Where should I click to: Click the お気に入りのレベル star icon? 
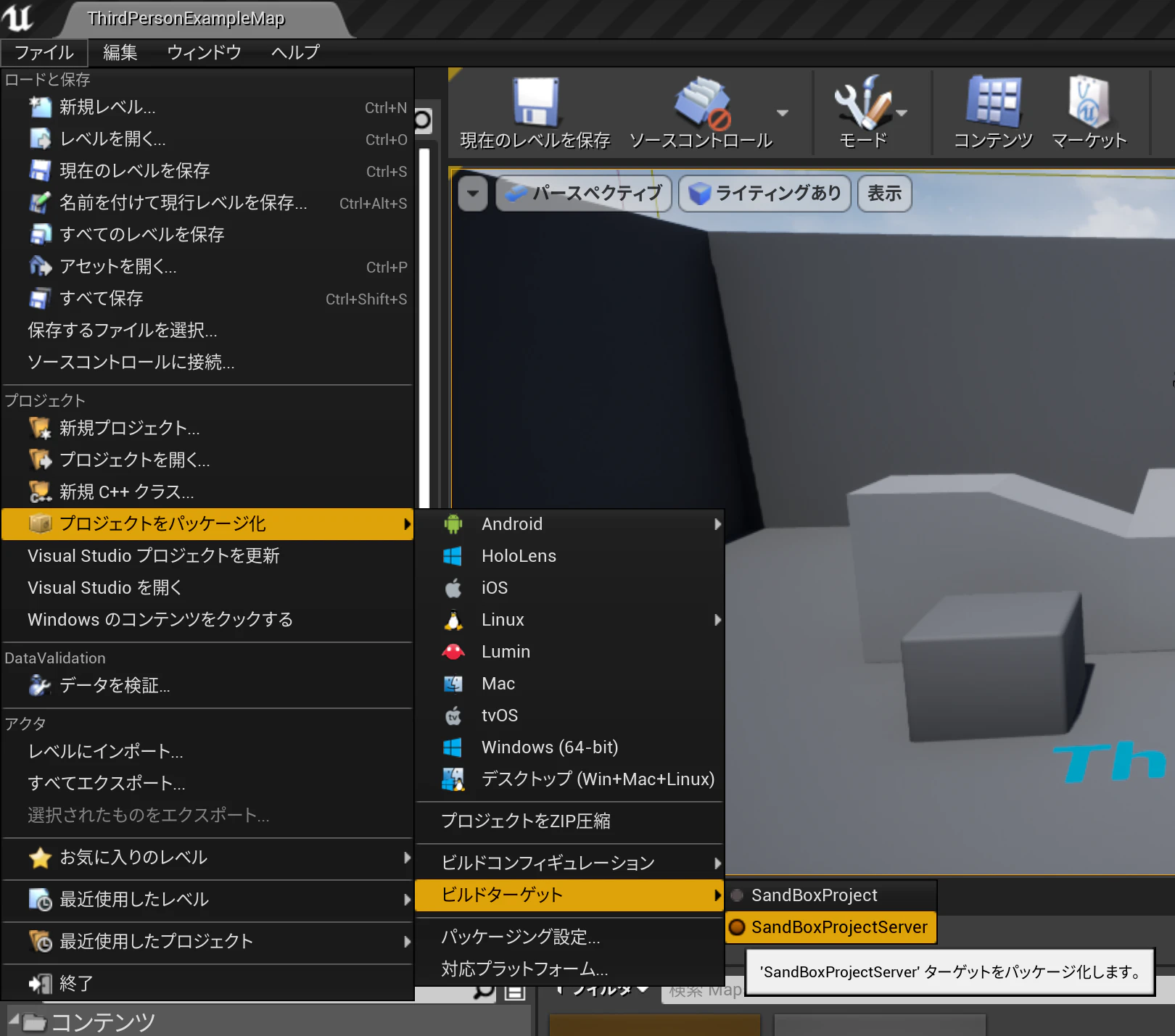(x=40, y=858)
